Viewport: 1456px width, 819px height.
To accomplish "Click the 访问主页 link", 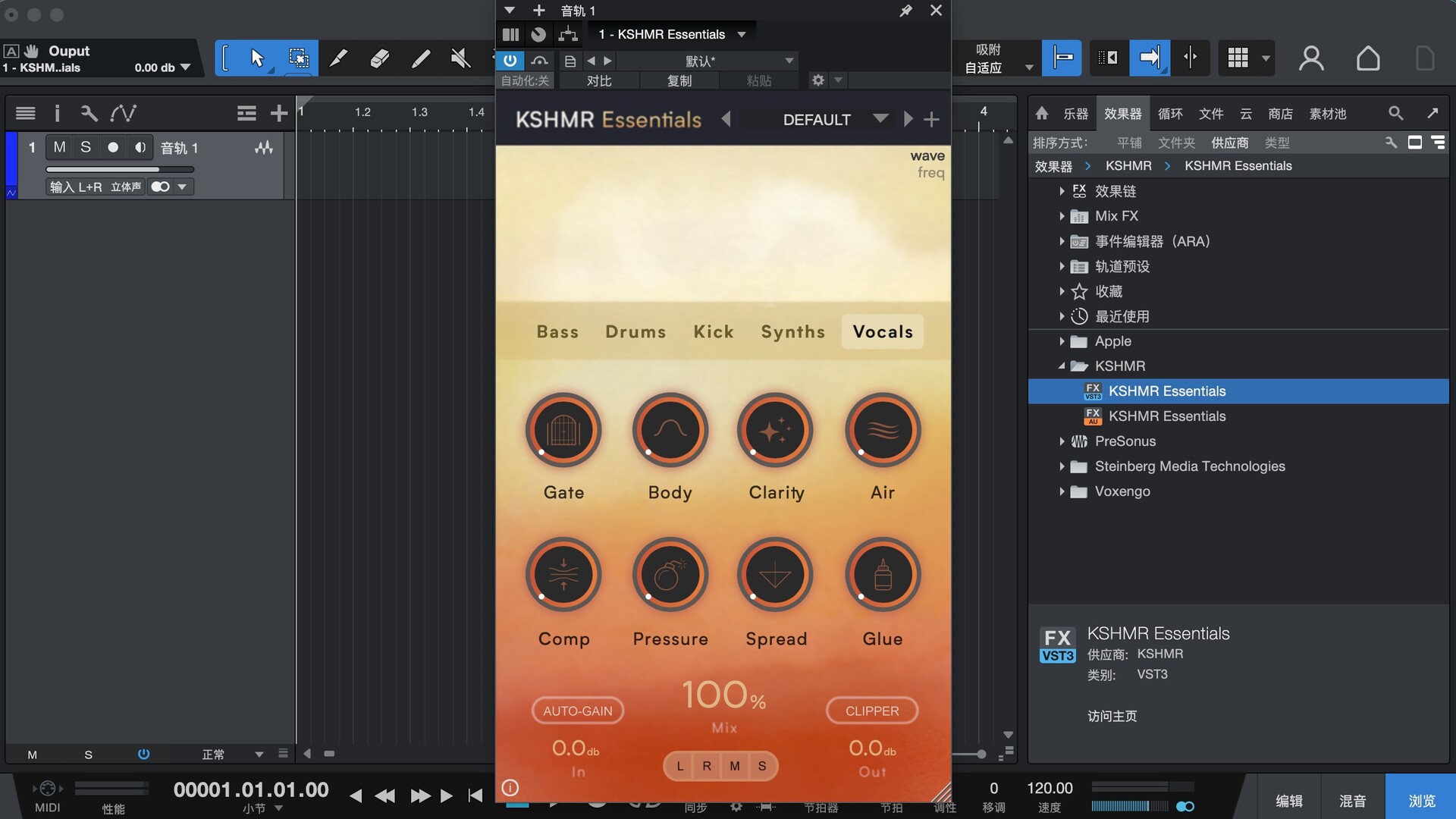I will point(1112,716).
